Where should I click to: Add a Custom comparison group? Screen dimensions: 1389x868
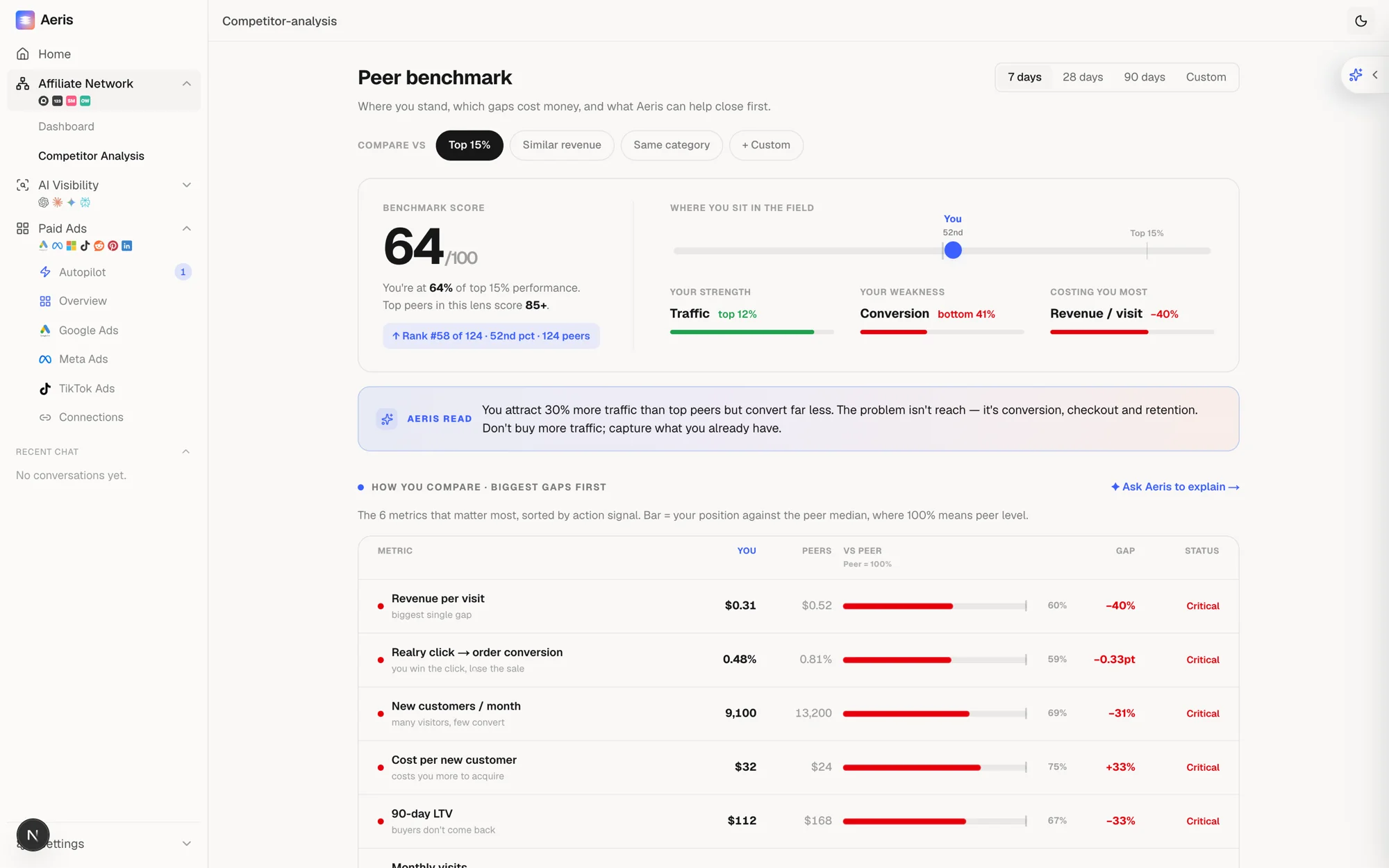pos(766,145)
